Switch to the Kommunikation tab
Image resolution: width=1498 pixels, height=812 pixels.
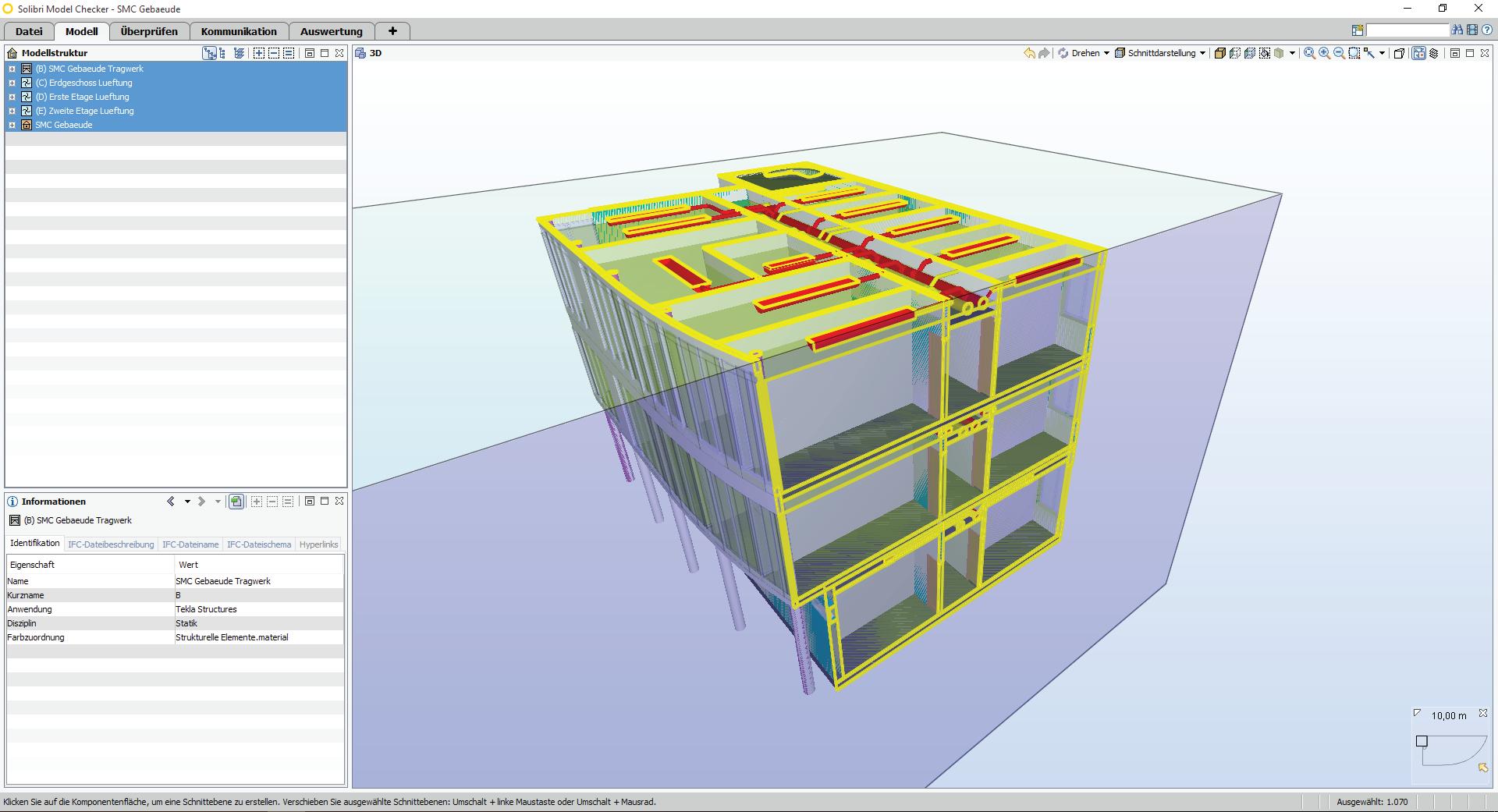[x=239, y=31]
